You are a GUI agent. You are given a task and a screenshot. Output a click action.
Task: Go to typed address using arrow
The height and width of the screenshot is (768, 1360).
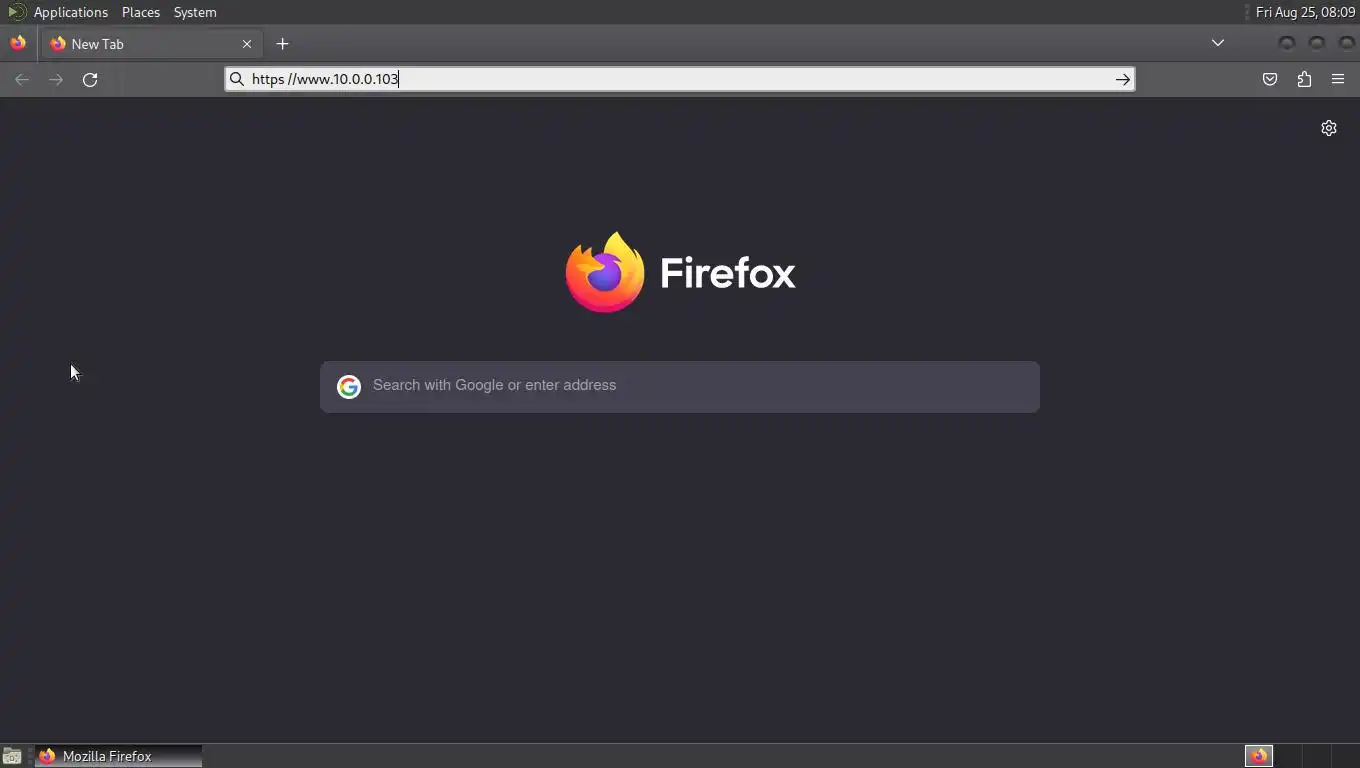tap(1123, 79)
